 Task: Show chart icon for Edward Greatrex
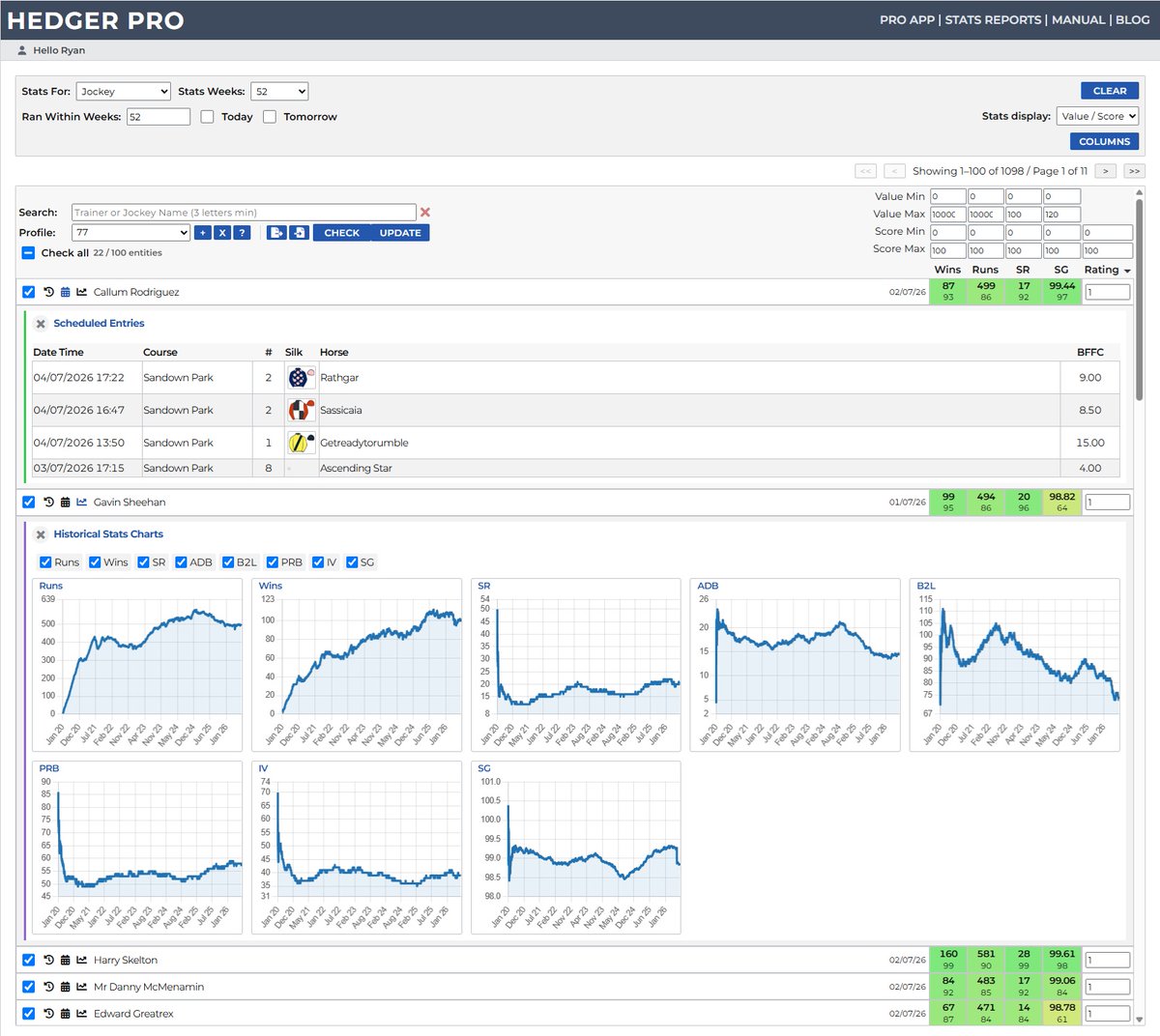81,1014
